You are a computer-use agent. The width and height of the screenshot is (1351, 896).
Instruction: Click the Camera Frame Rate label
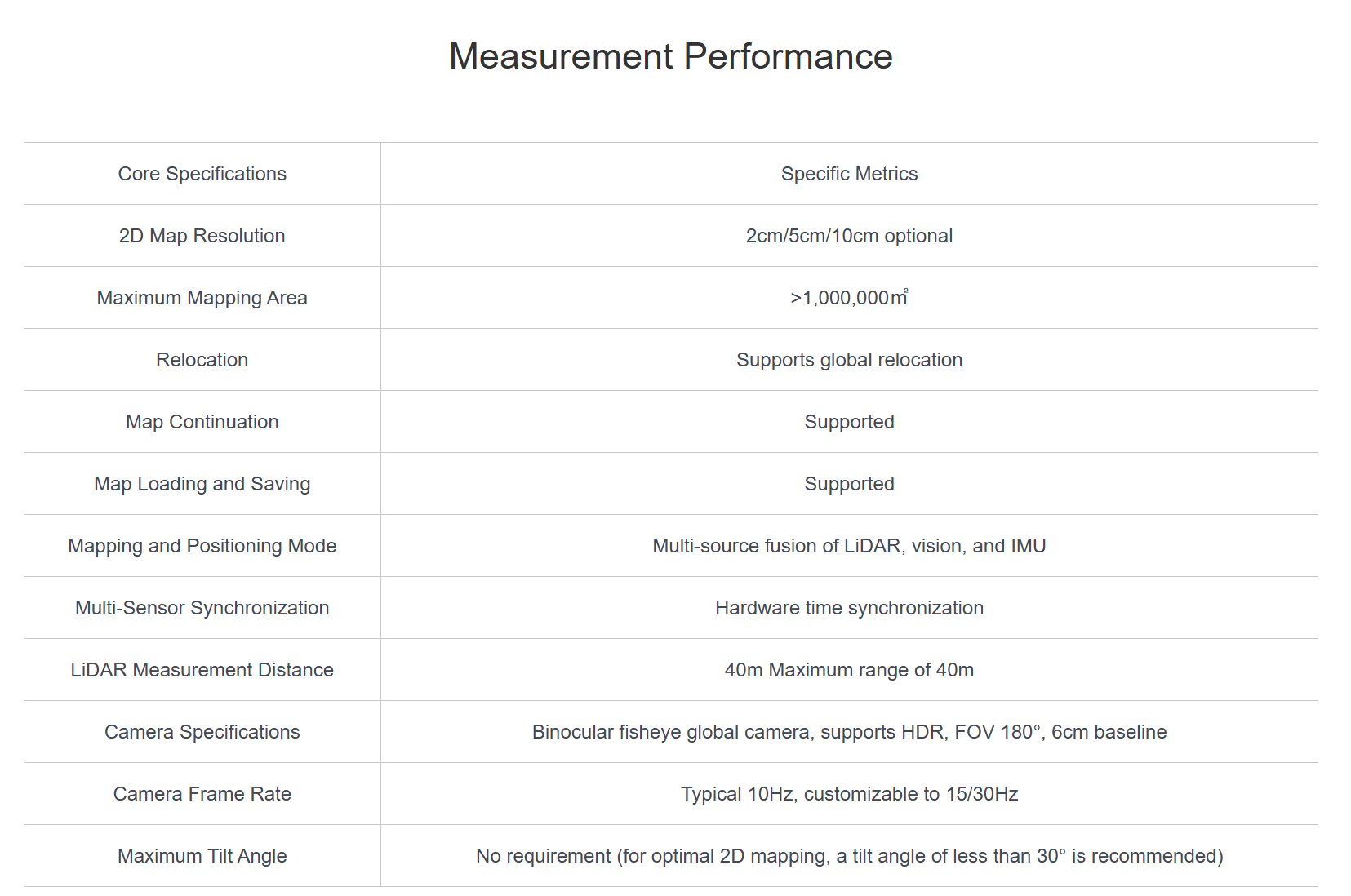202,794
